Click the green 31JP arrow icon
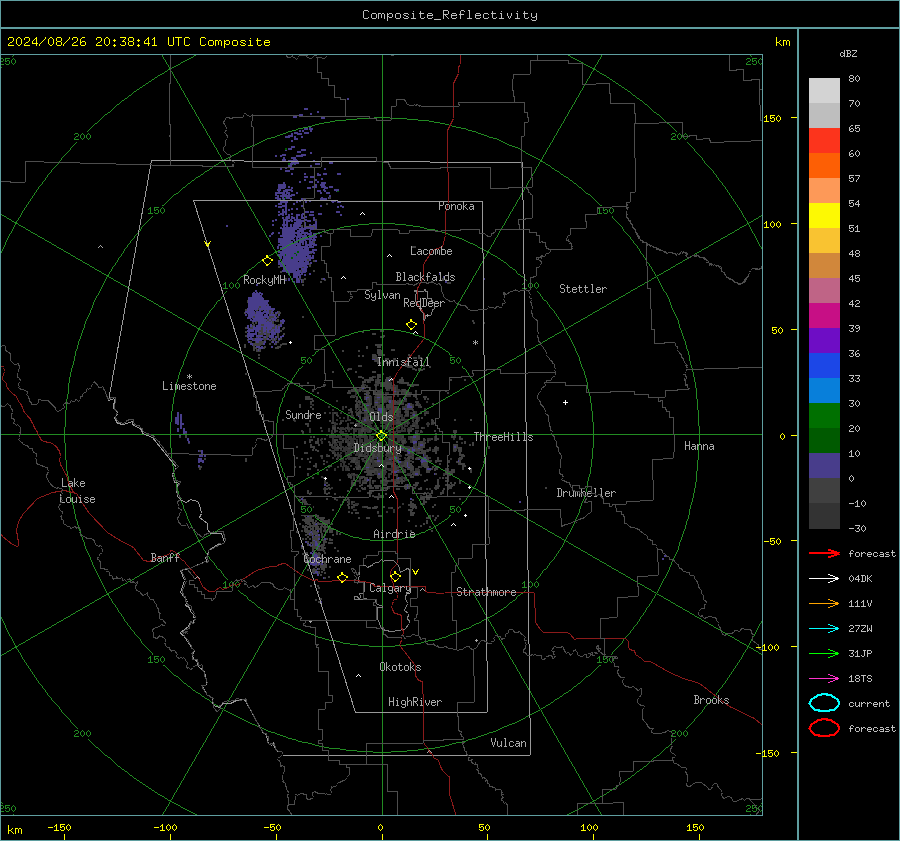The image size is (900, 841). pos(824,653)
